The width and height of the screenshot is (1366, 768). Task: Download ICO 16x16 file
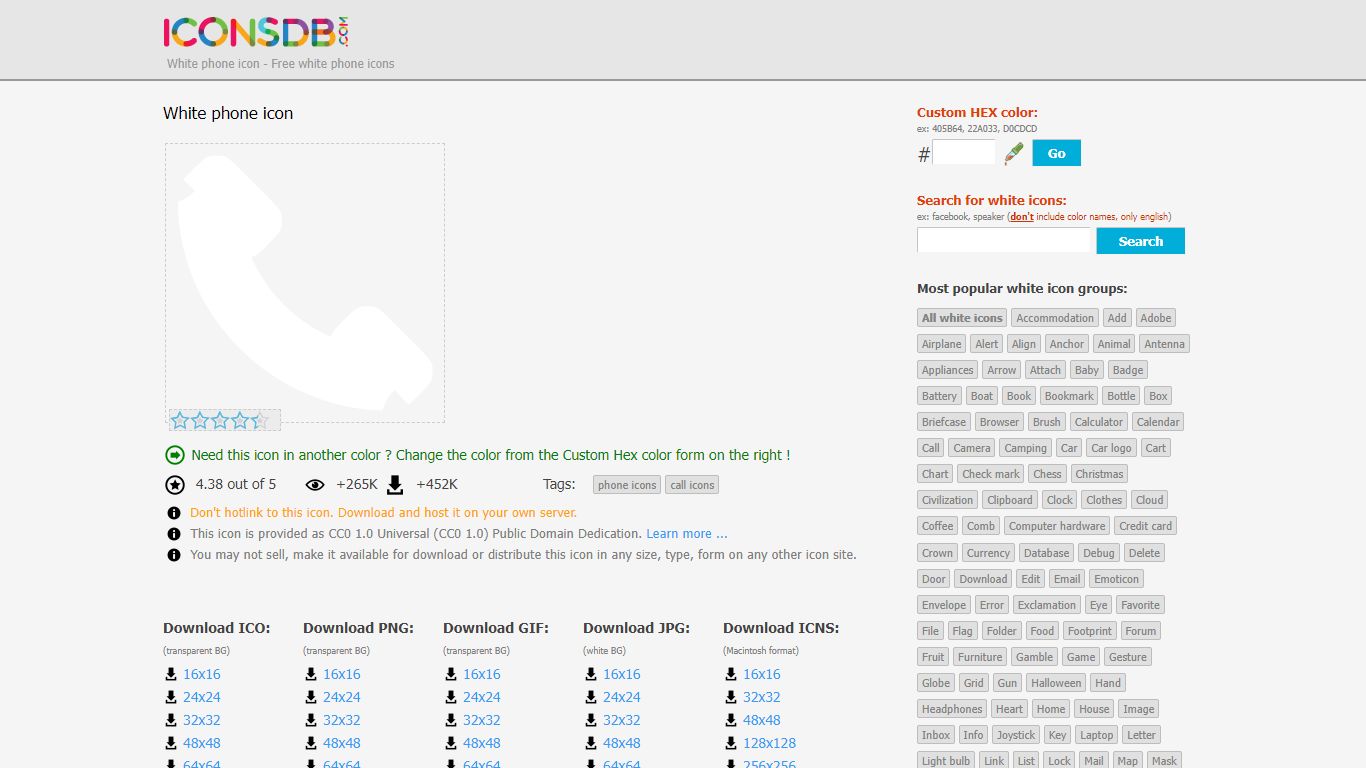[202, 675]
